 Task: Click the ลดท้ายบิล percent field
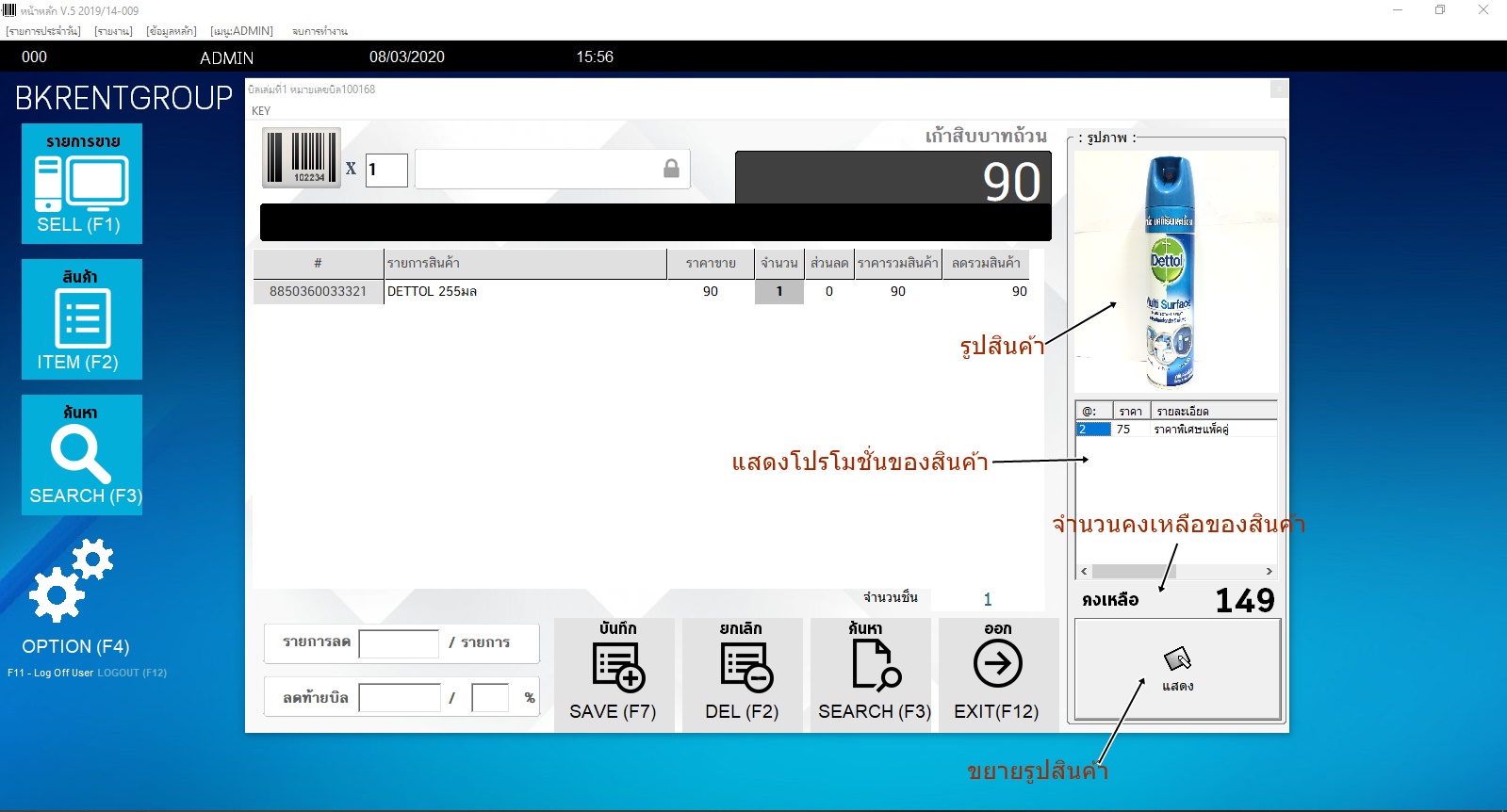coord(490,698)
